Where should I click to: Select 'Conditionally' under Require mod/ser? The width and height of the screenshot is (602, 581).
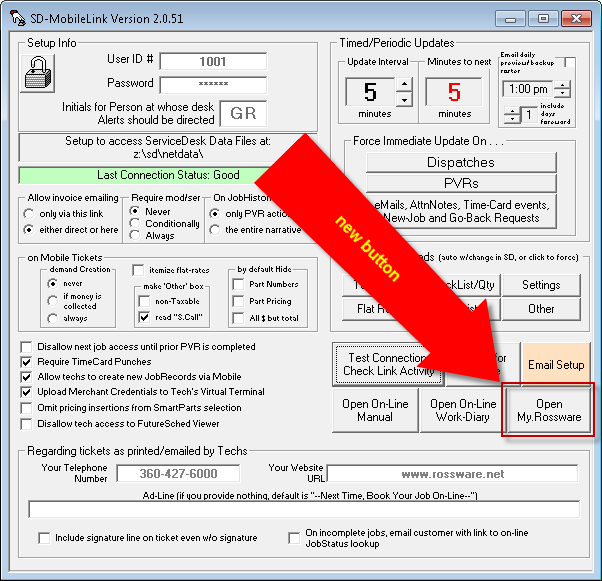(139, 224)
